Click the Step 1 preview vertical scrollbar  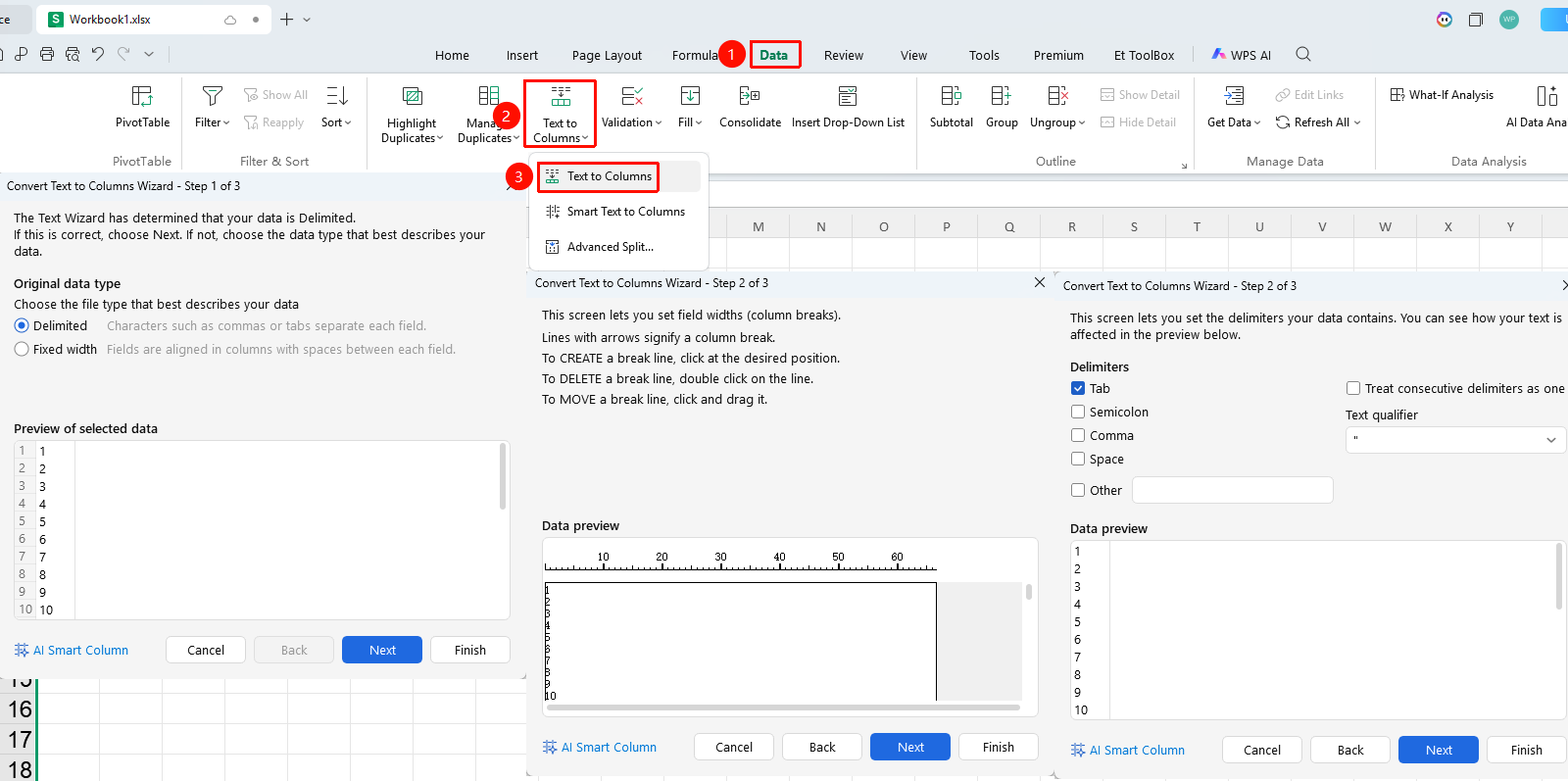pyautogui.click(x=503, y=476)
